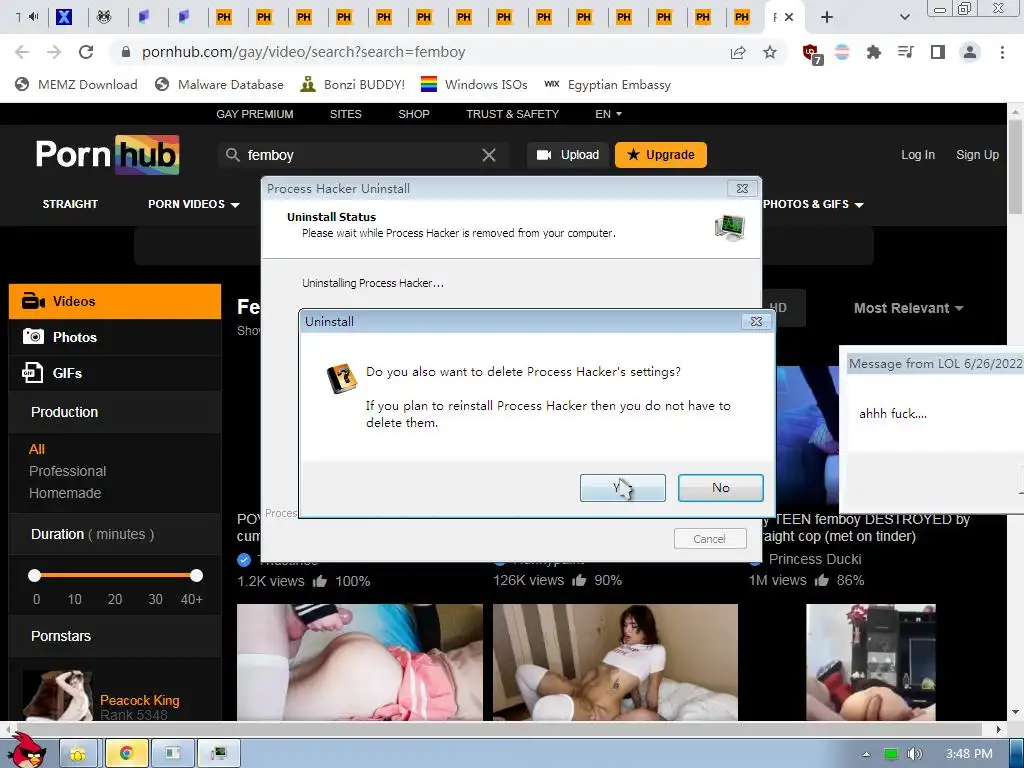The image size is (1024, 768).
Task: Click the browser forward arrow
Action: tap(54, 52)
